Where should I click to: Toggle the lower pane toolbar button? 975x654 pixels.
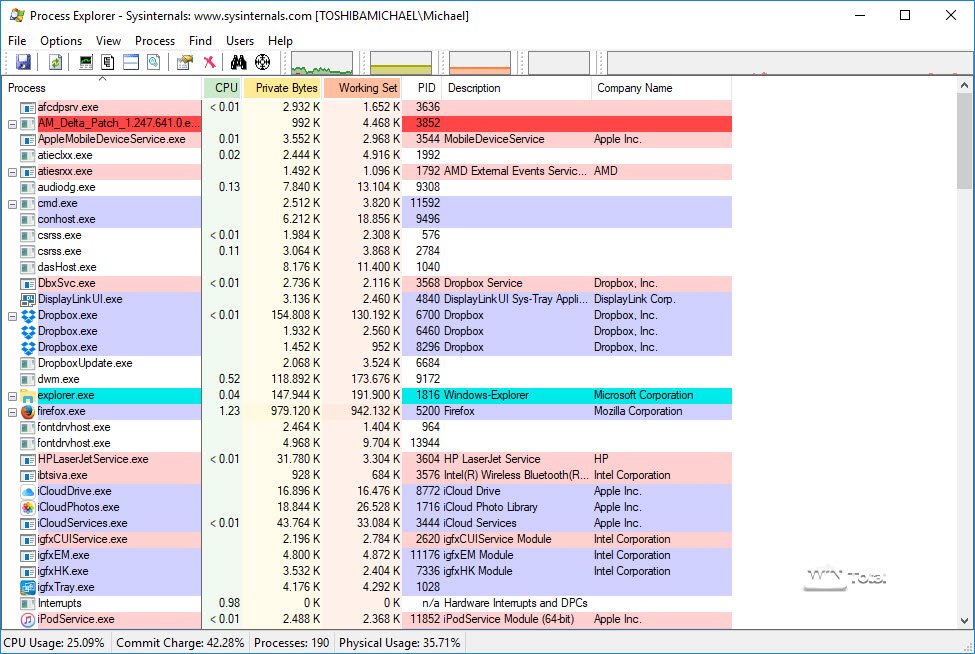coord(131,62)
